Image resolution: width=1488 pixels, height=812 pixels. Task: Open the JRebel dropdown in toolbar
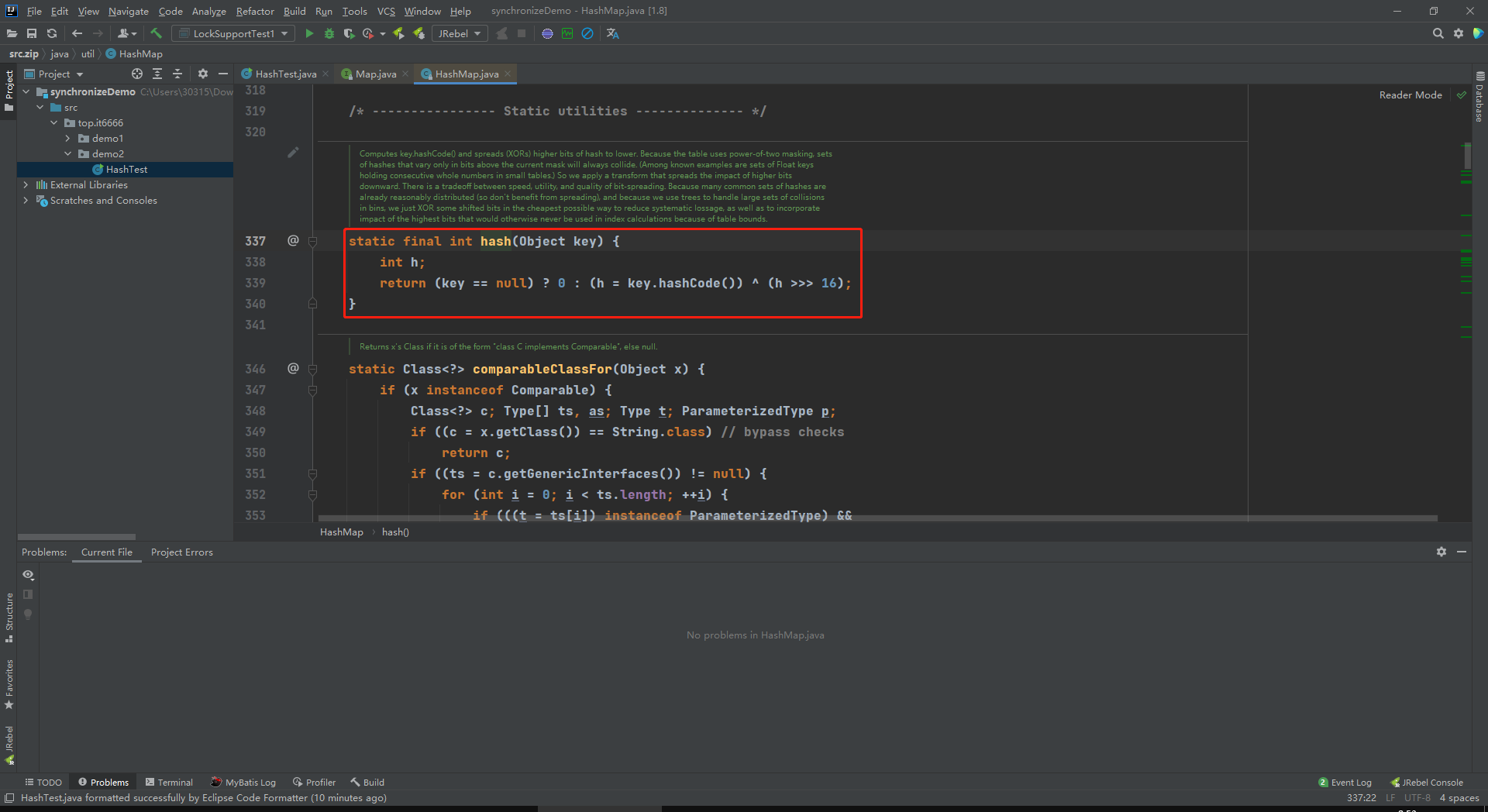click(459, 33)
